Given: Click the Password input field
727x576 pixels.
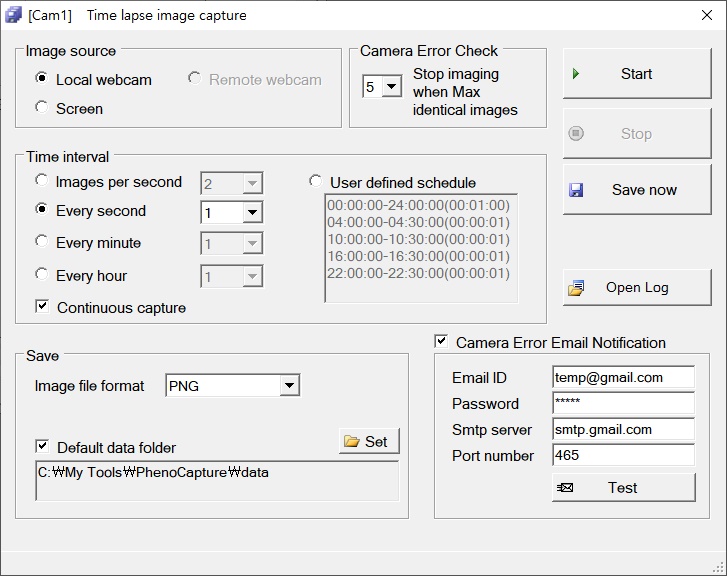Looking at the screenshot, I should (x=622, y=404).
